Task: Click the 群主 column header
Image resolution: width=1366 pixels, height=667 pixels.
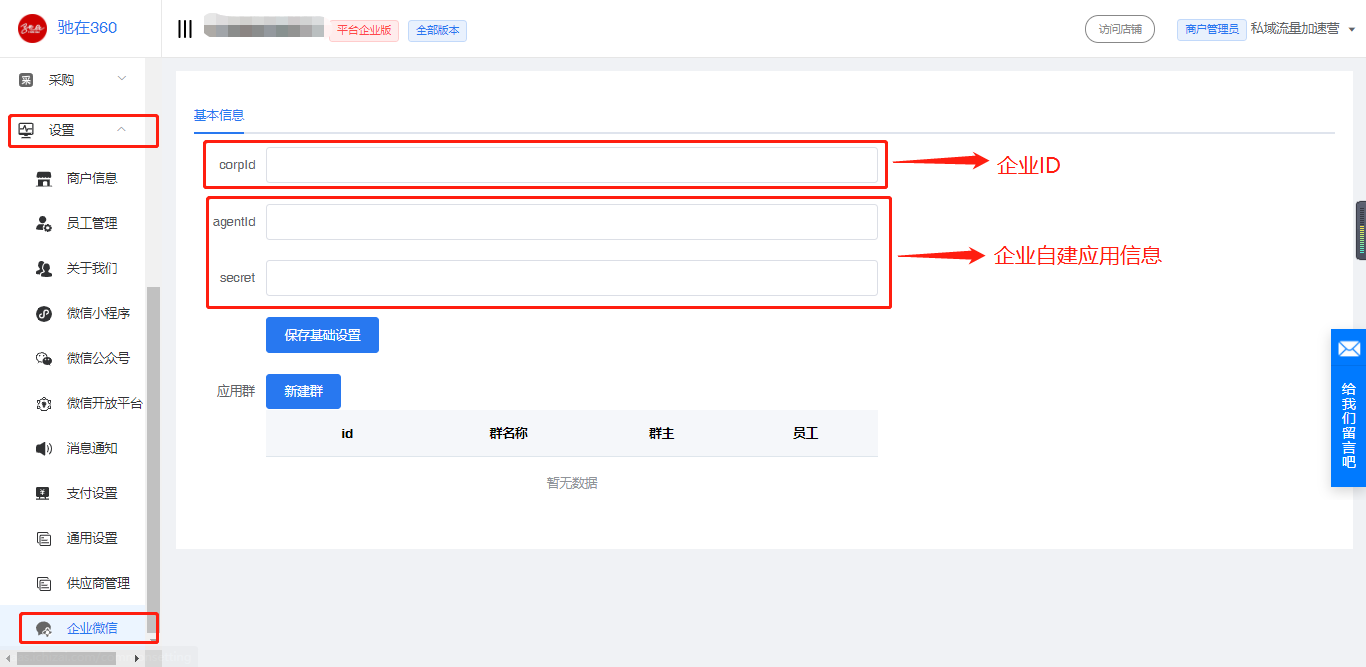Action: point(661,434)
